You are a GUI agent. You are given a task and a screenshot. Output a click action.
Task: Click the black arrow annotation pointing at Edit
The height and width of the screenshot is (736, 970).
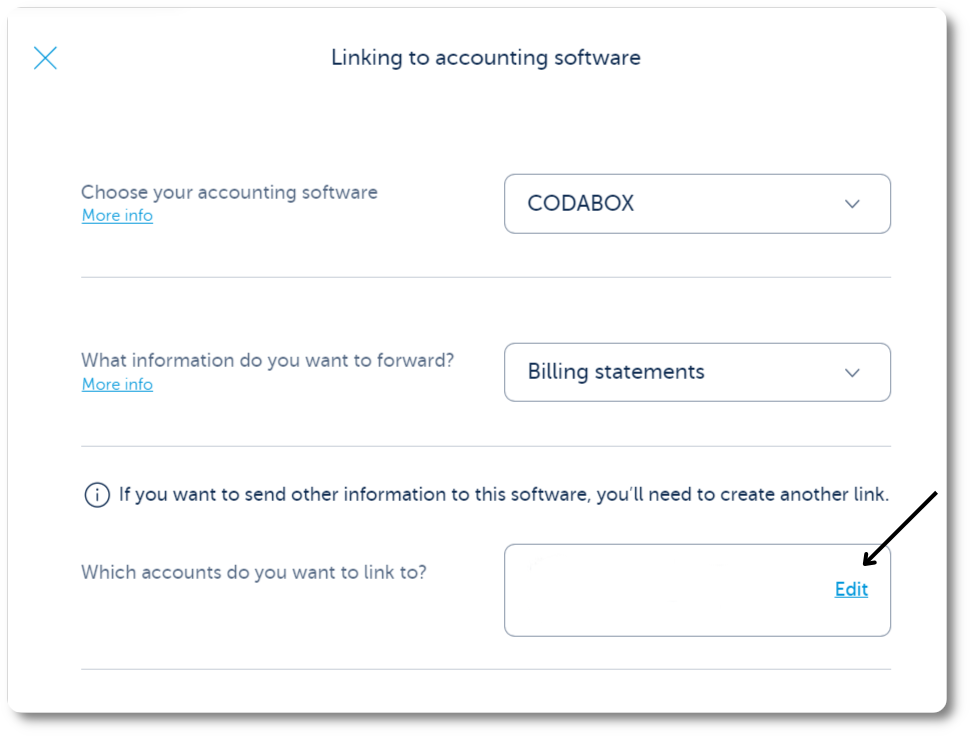tap(900, 528)
